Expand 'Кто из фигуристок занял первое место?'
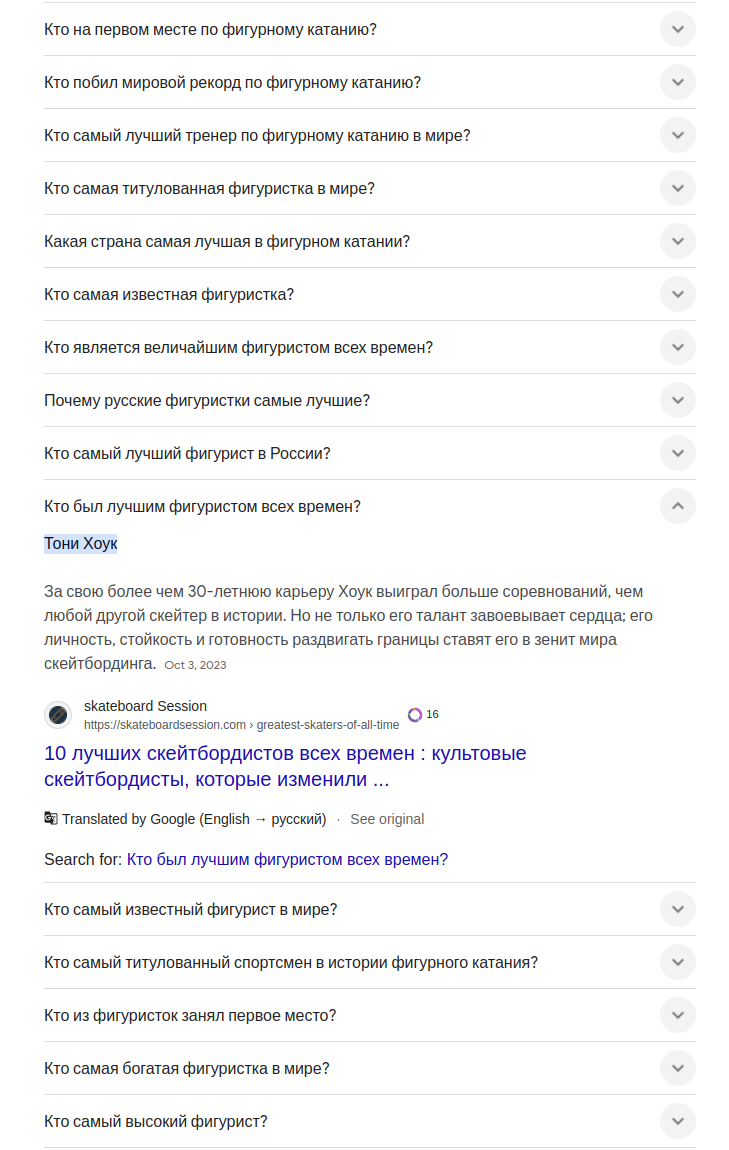Image resolution: width=729 pixels, height=1150 pixels. [x=677, y=1015]
